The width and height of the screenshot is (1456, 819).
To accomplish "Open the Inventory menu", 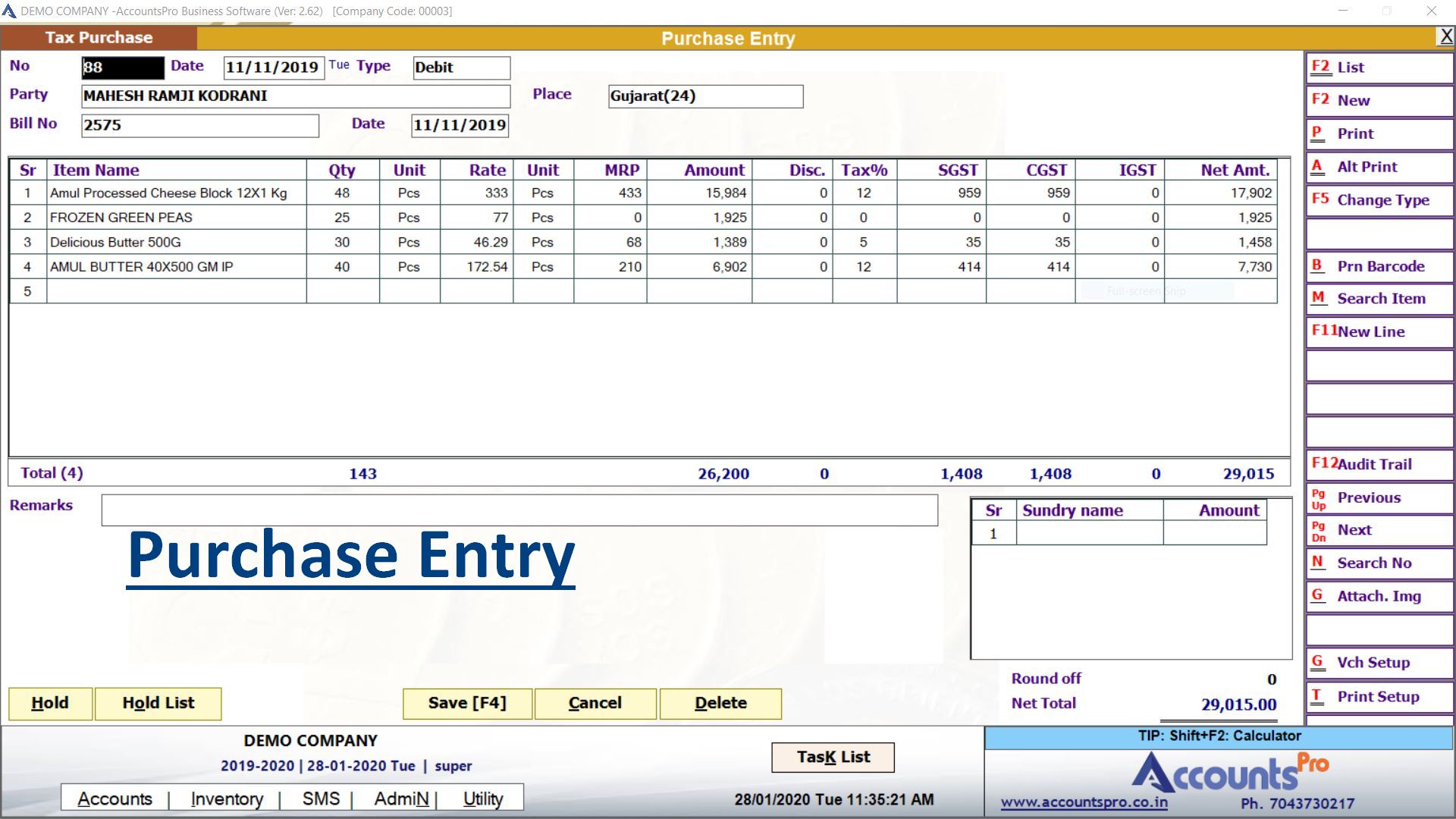I will point(227,799).
